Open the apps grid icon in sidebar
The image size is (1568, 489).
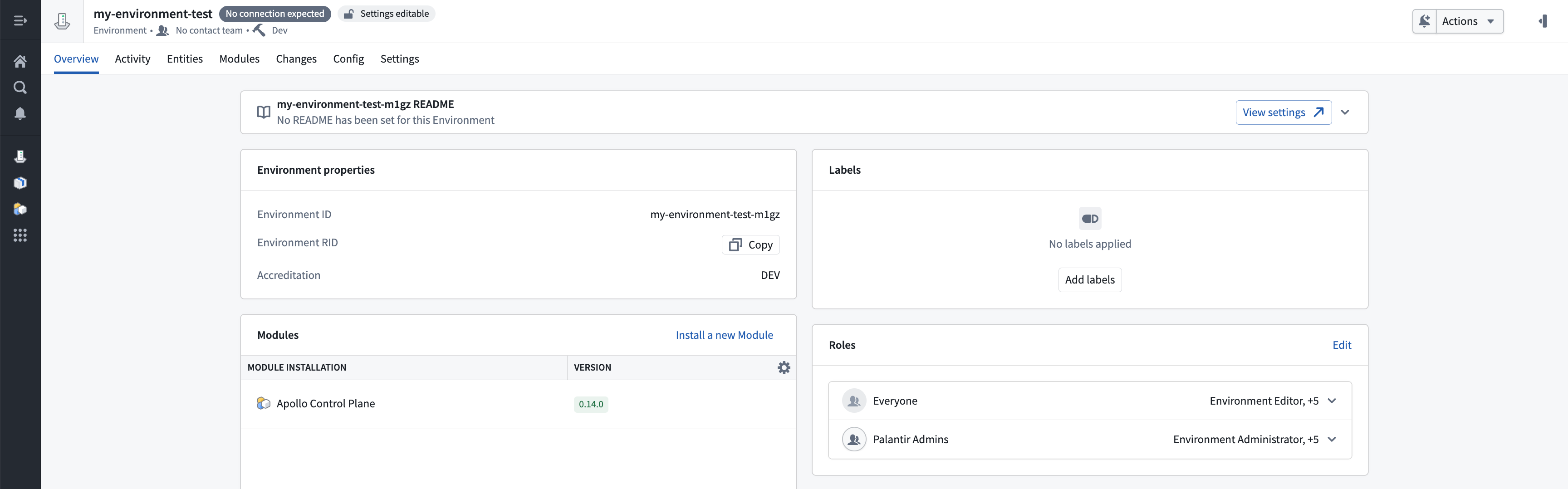[20, 235]
